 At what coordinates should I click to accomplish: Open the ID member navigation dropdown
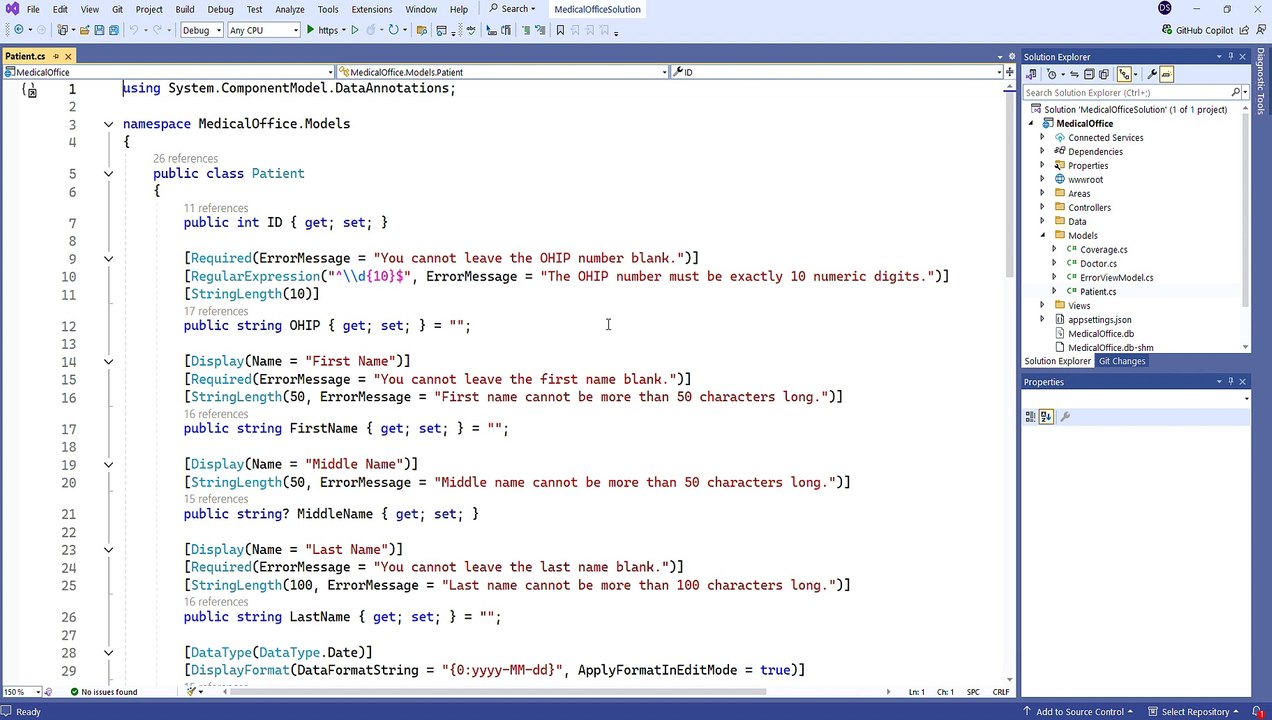click(x=837, y=72)
